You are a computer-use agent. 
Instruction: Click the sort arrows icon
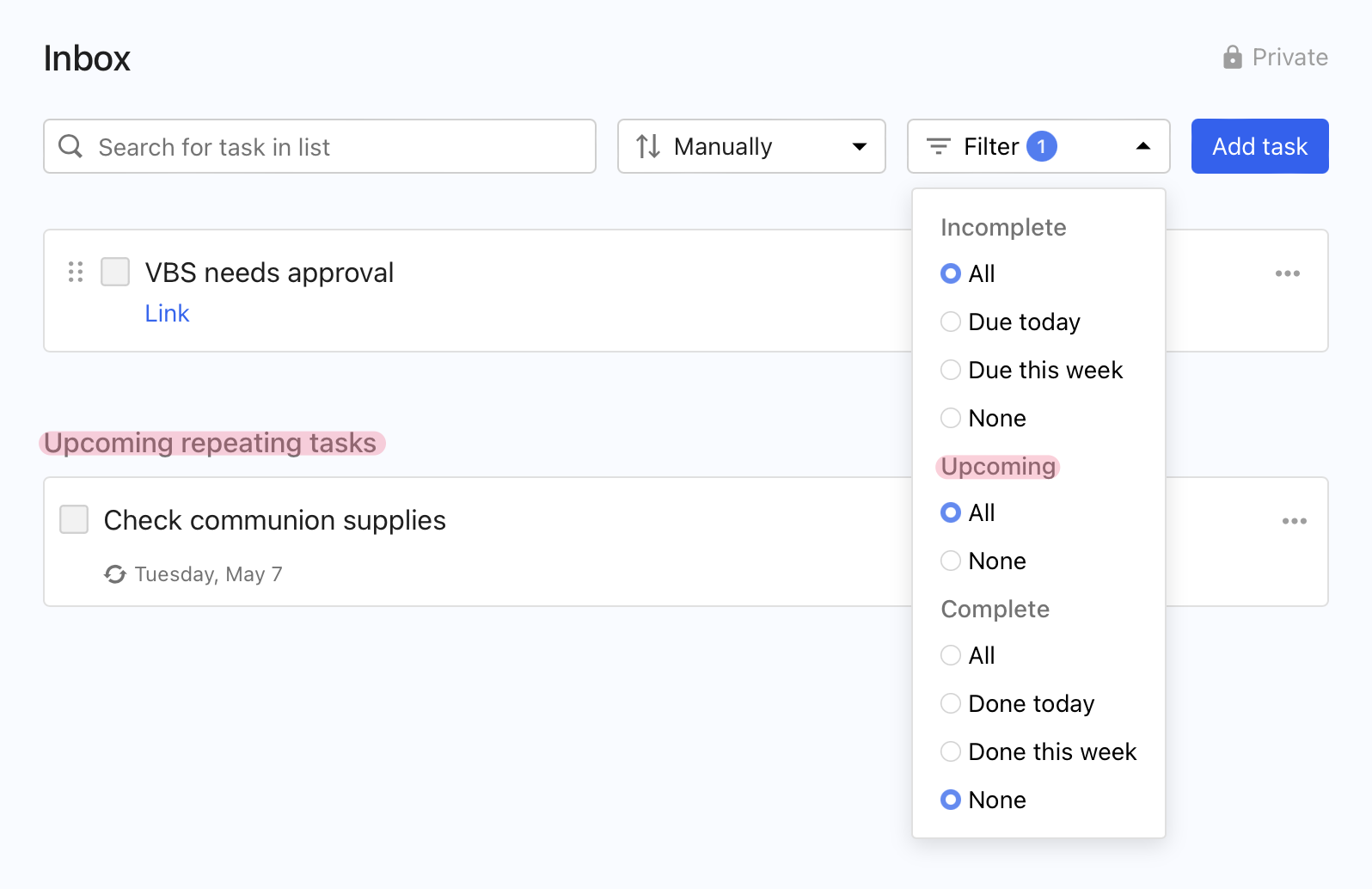648,147
